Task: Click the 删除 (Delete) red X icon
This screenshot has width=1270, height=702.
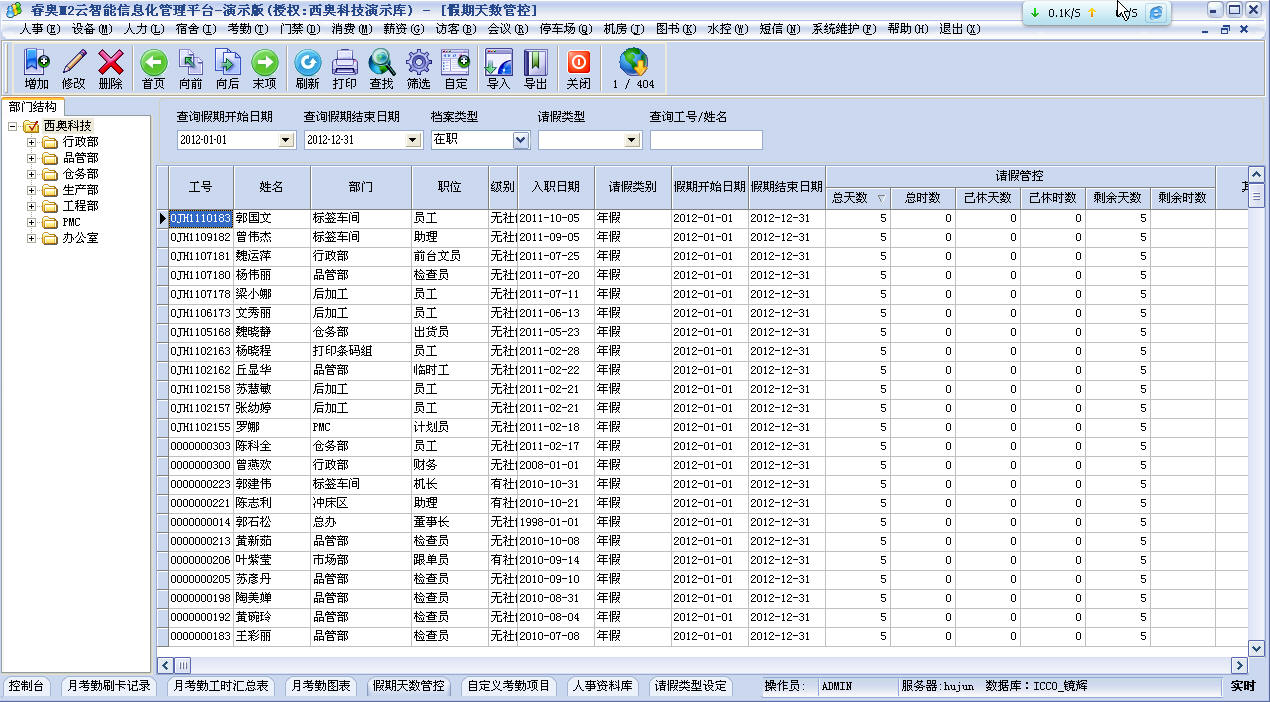Action: 110,69
